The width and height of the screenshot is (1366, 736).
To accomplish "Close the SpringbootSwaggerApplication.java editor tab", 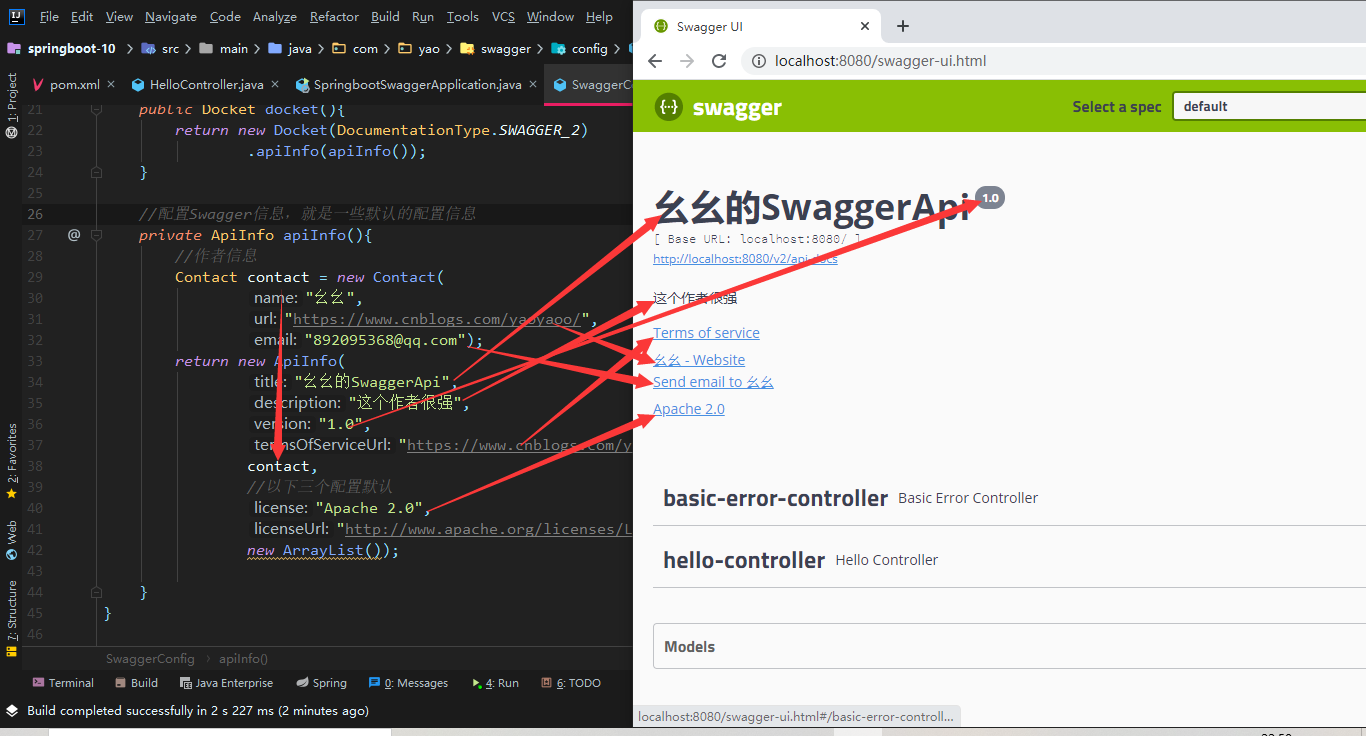I will point(532,85).
